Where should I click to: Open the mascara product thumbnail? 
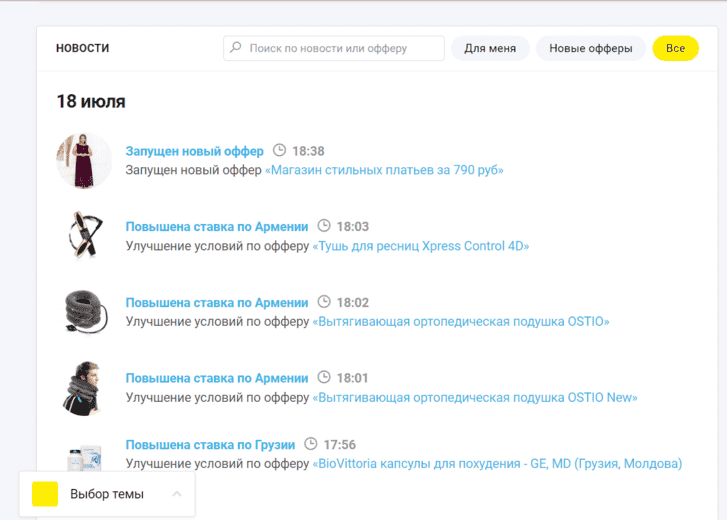[85, 235]
